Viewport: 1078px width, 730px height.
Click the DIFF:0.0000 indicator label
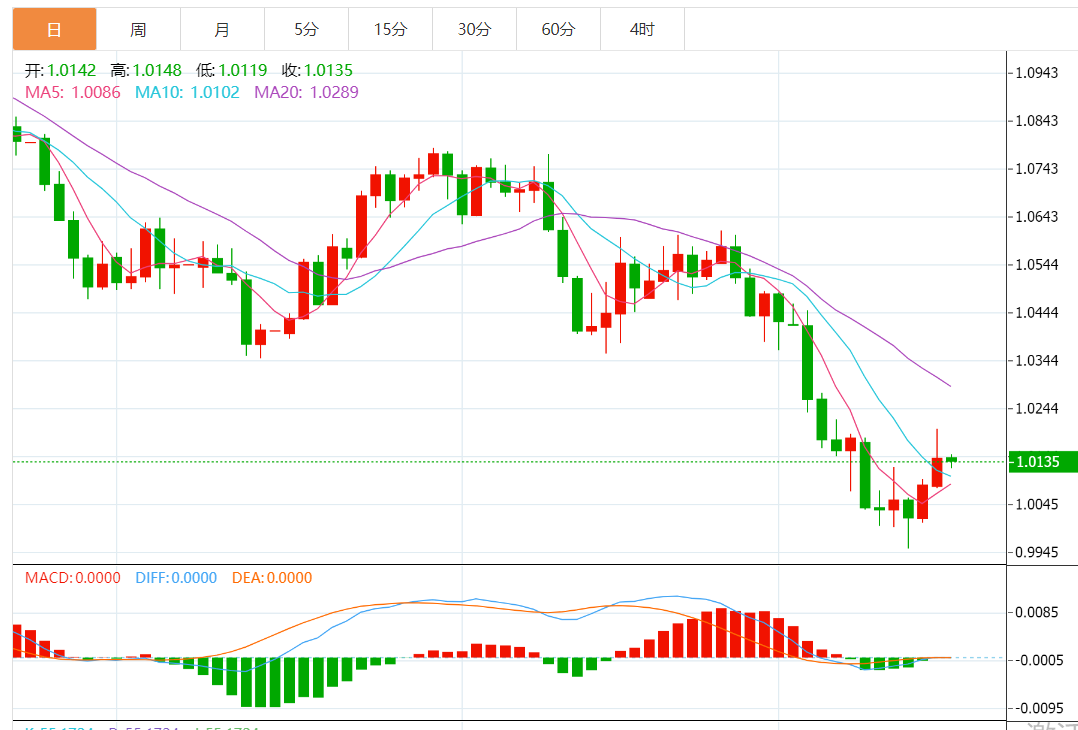176,577
